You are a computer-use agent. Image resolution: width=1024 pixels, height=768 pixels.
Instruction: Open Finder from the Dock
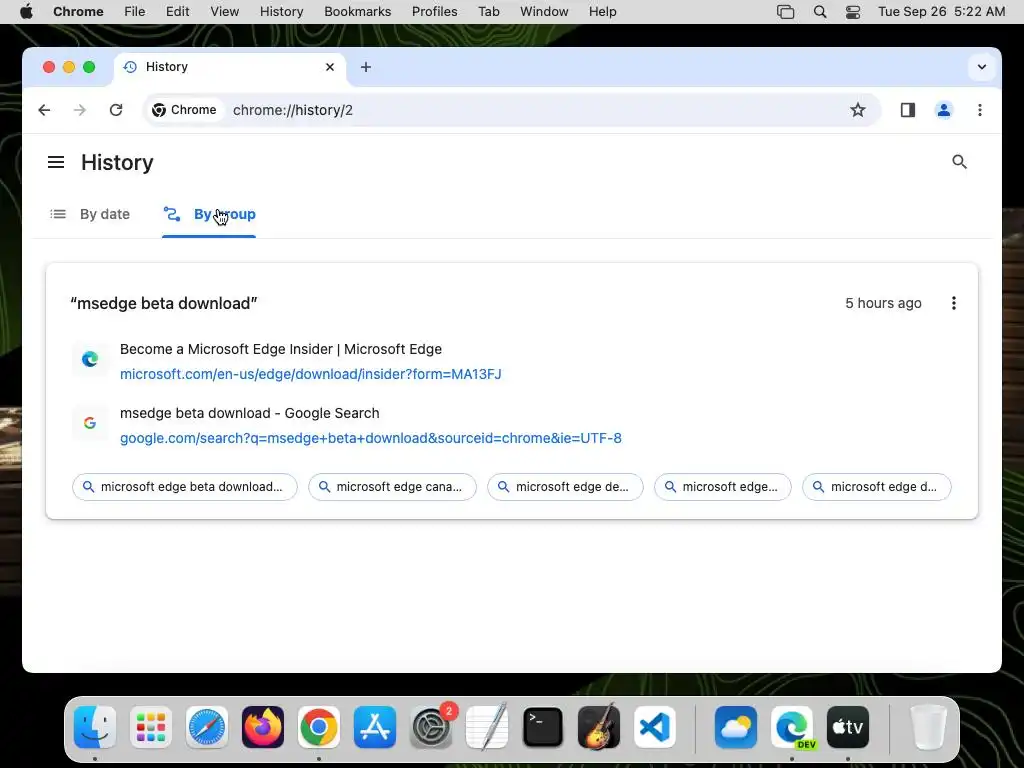(95, 727)
